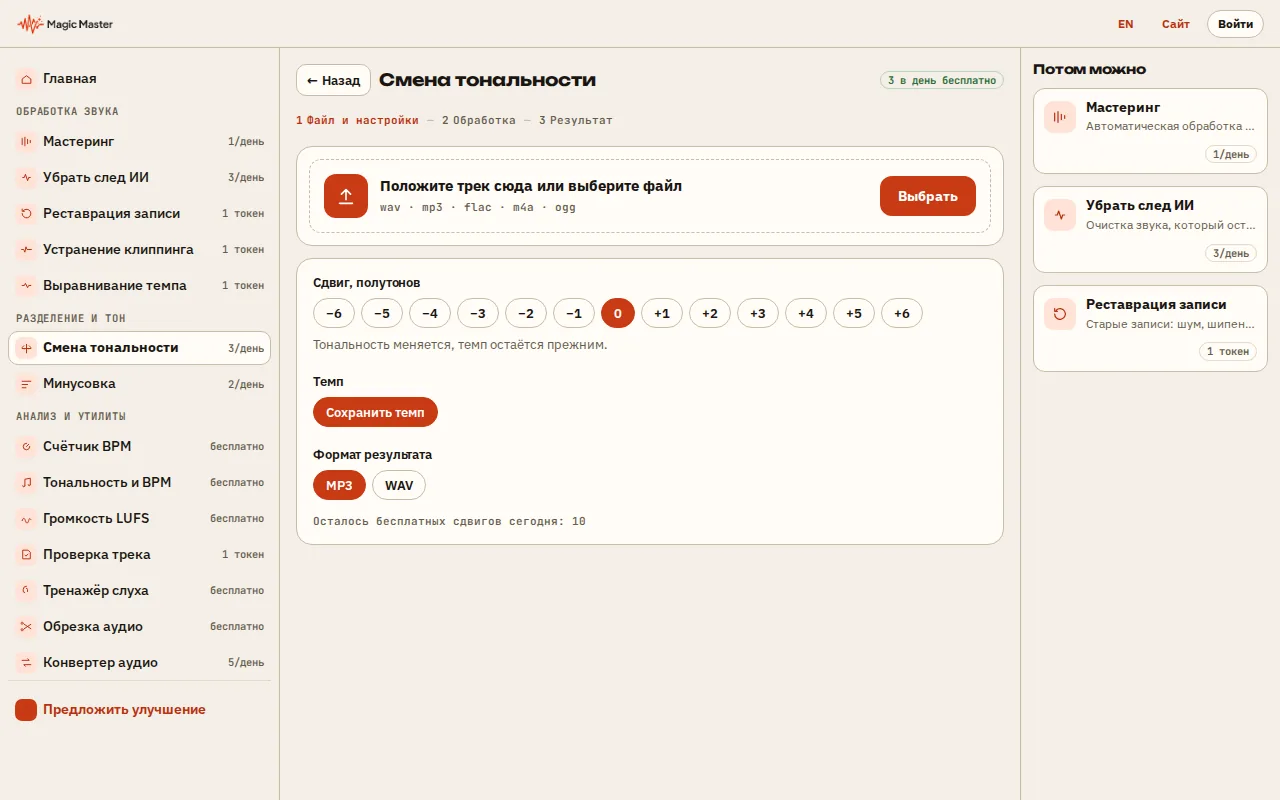The width and height of the screenshot is (1280, 800).
Task: Select MP3 as the result format
Action: [339, 486]
